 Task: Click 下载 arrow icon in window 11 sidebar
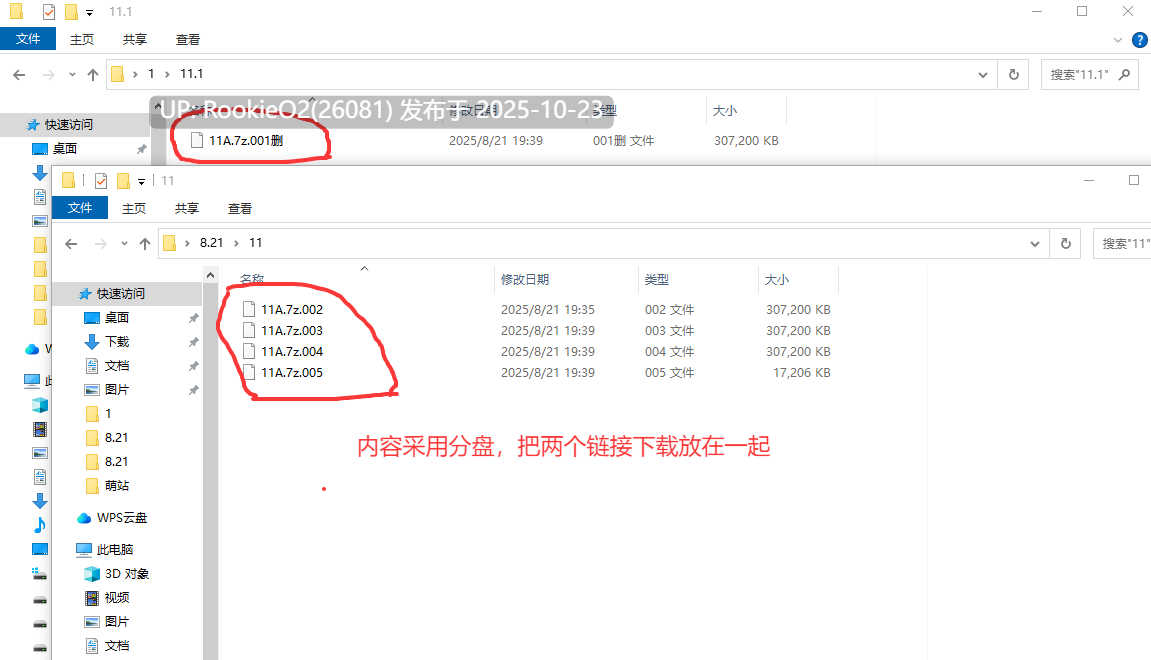92,342
